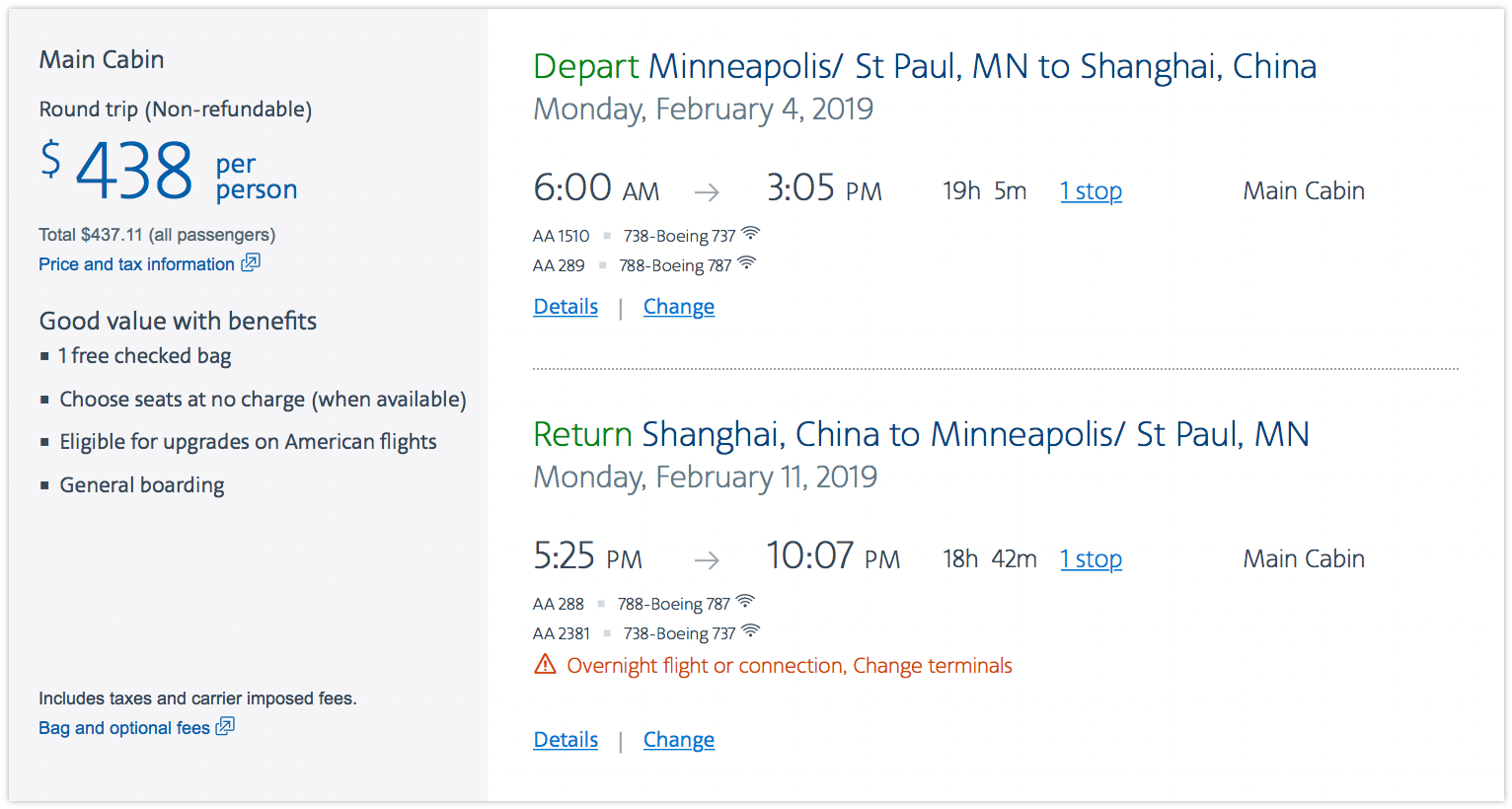This screenshot has width=1512, height=809.
Task: Click the Wi-Fi icon beside AA 288
Action: pyautogui.click(x=745, y=602)
